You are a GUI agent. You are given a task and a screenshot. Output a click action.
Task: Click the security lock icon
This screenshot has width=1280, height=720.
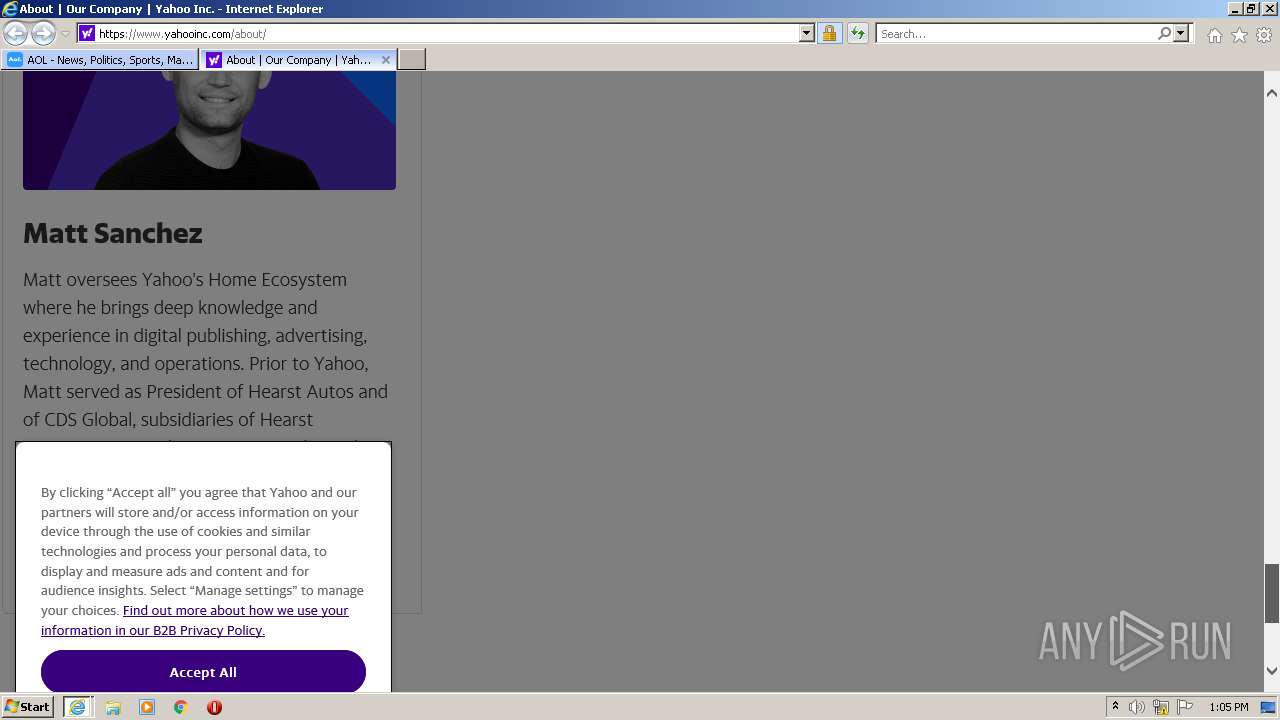pos(829,33)
